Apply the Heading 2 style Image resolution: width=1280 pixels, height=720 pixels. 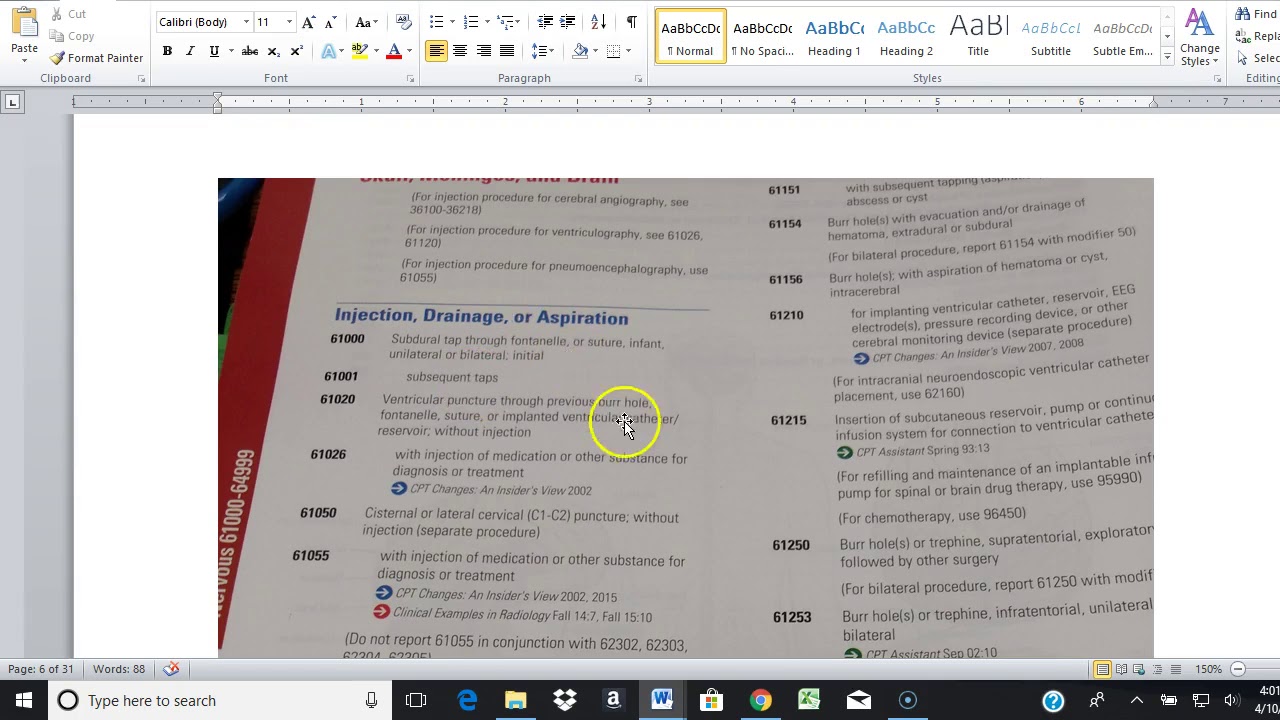tap(906, 37)
